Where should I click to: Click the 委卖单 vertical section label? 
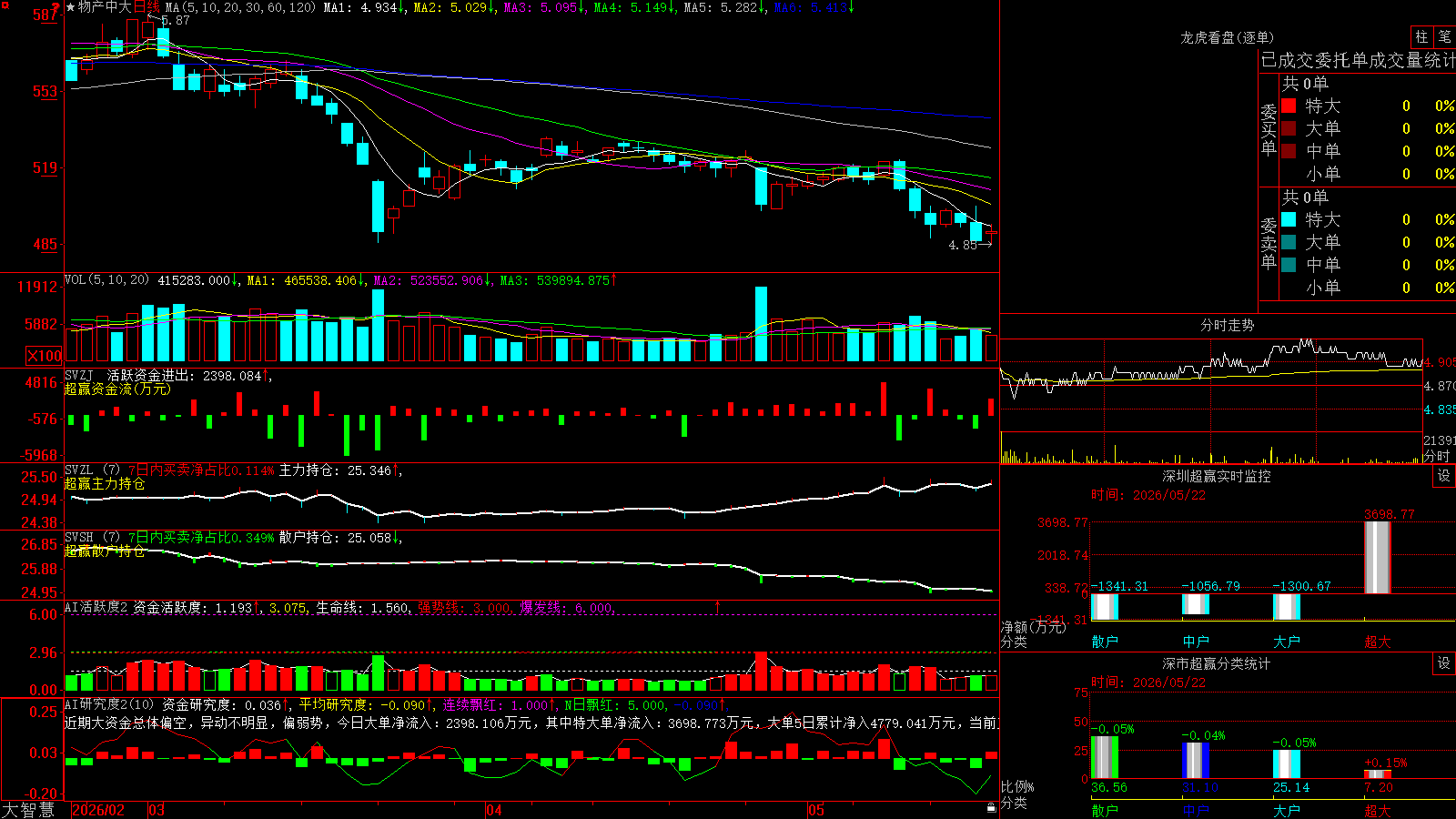pos(1269,243)
